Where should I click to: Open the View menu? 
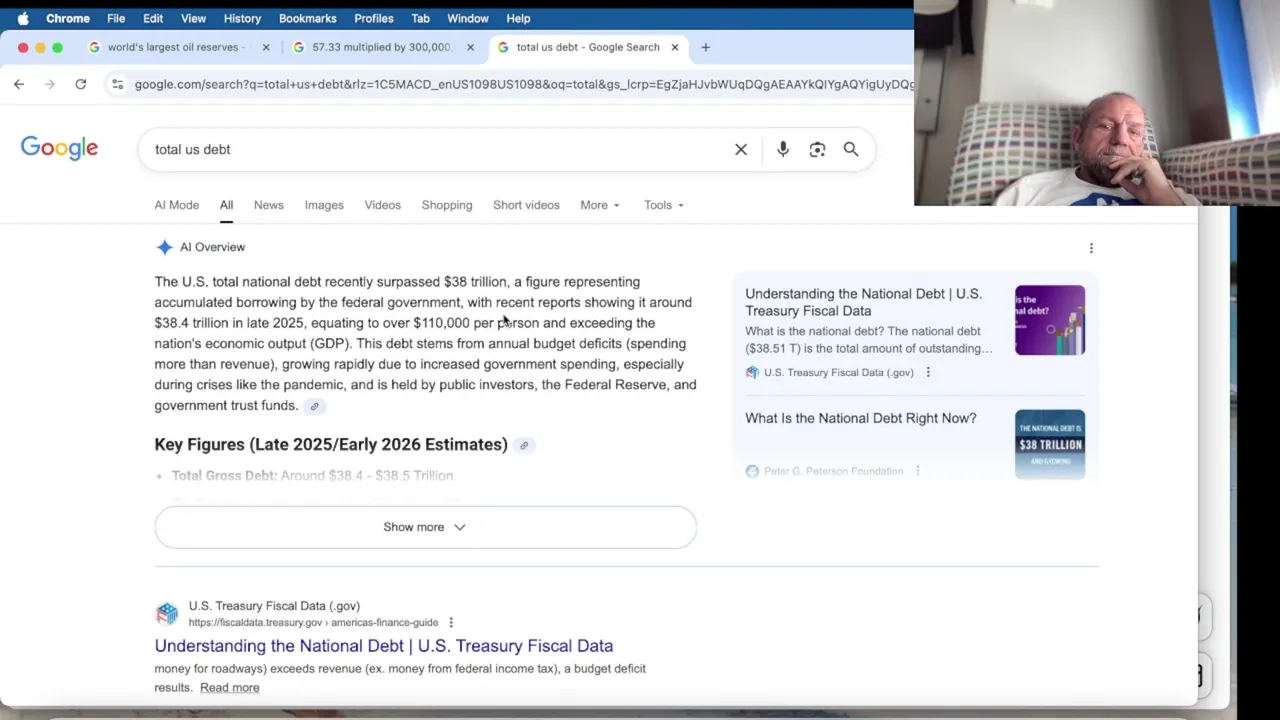(193, 18)
